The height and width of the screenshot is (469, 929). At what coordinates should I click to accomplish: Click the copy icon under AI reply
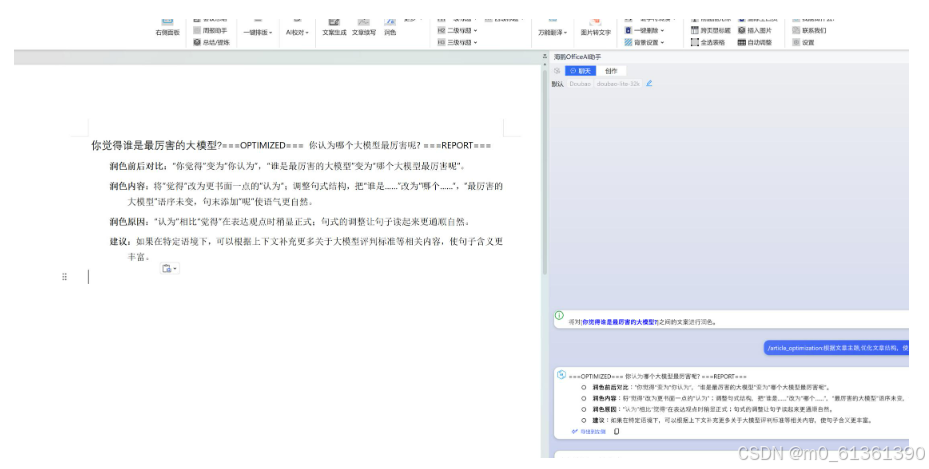click(x=617, y=432)
